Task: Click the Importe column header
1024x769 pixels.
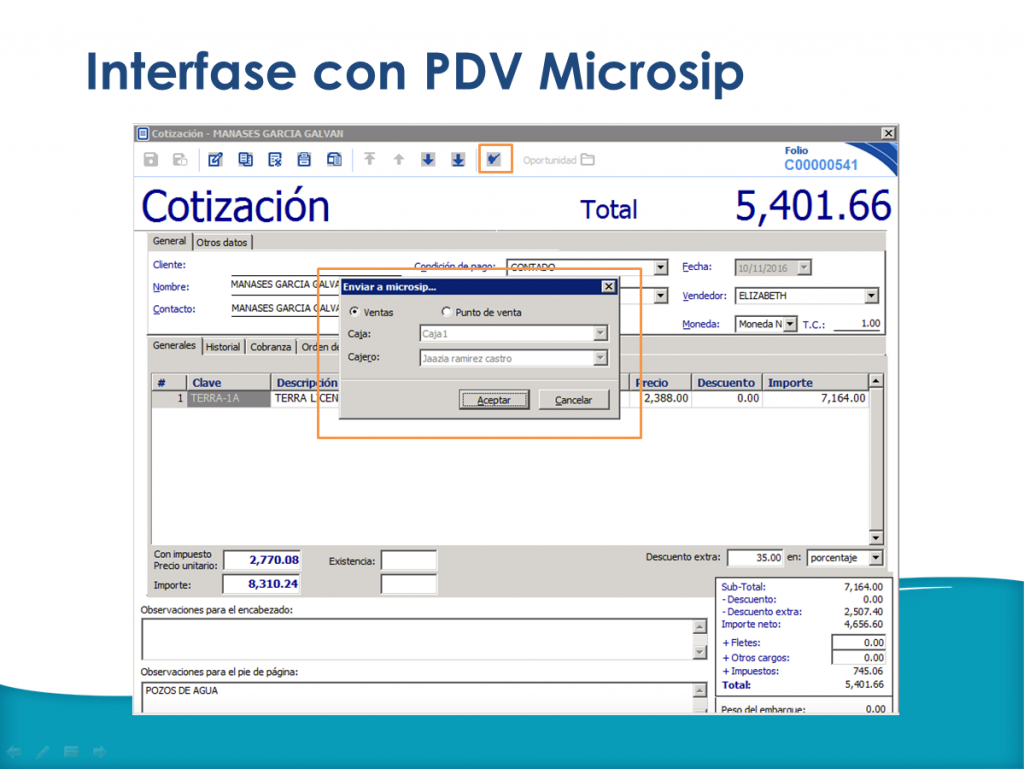Action: click(815, 383)
